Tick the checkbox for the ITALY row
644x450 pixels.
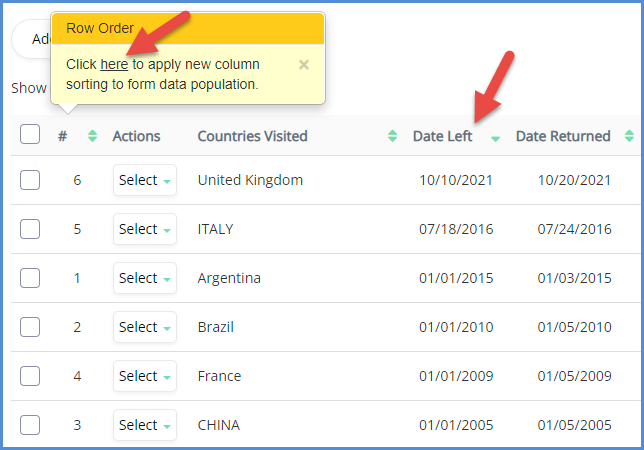point(30,229)
